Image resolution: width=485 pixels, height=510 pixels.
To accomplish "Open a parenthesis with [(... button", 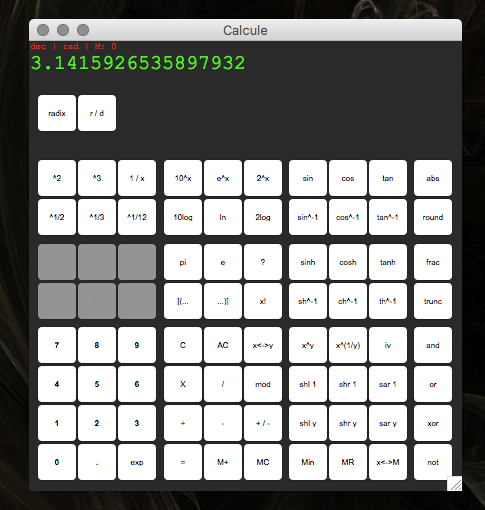I will click(183, 301).
